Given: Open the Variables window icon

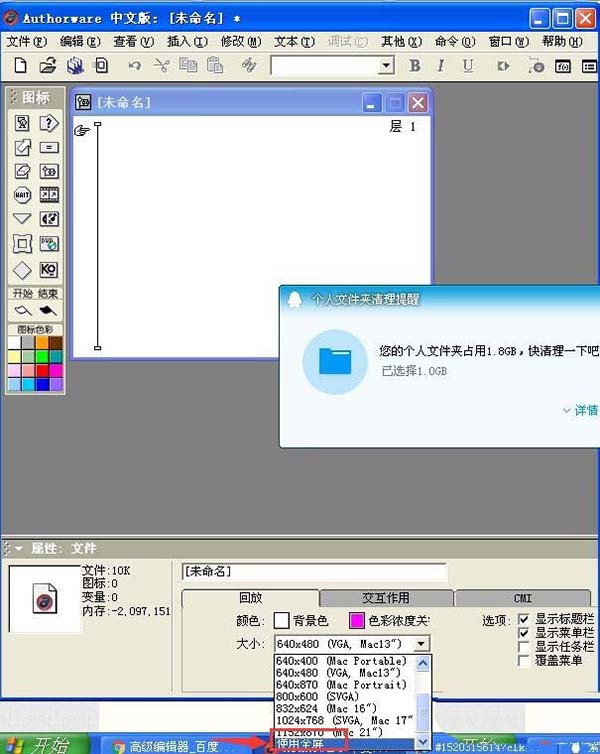Looking at the screenshot, I should [x=589, y=66].
